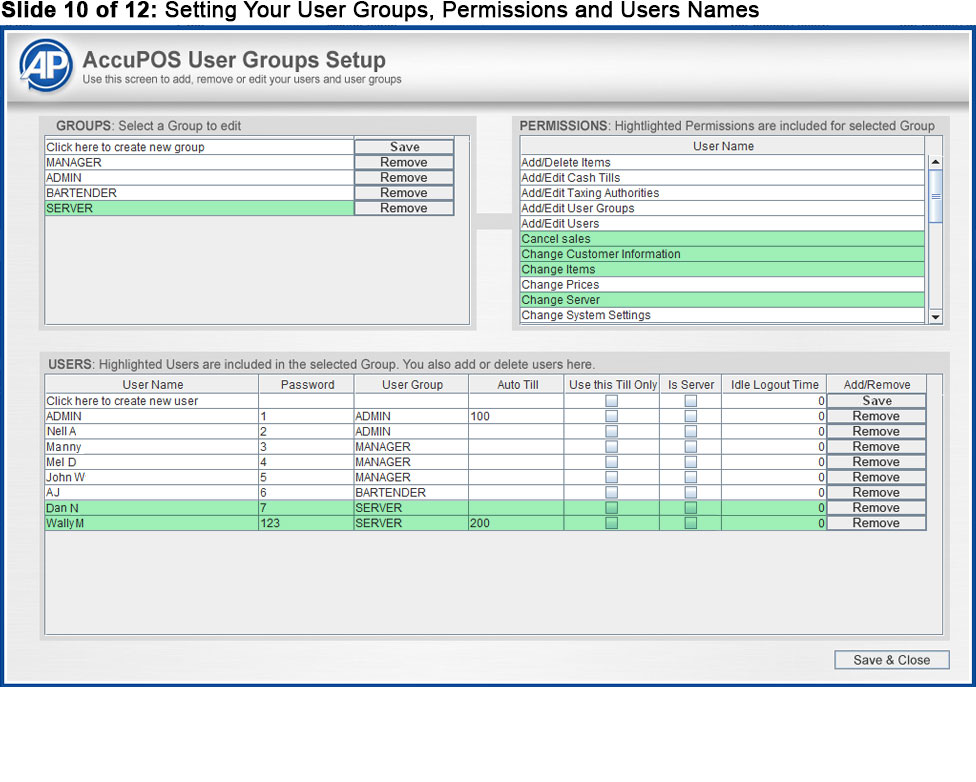The image size is (976, 782).
Task: Toggle Is Server checkbox for John W
Action: pyautogui.click(x=690, y=477)
